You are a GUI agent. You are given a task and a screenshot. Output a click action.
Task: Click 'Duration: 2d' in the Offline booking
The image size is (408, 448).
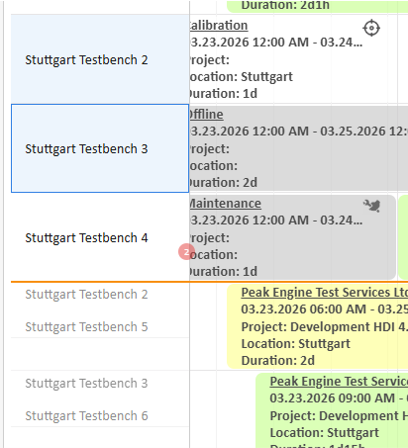click(x=223, y=182)
